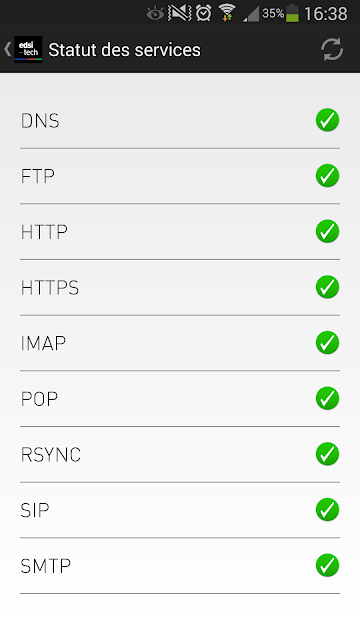Tap the SMTP green checkmark status icon
360x640 pixels.
coord(327,565)
